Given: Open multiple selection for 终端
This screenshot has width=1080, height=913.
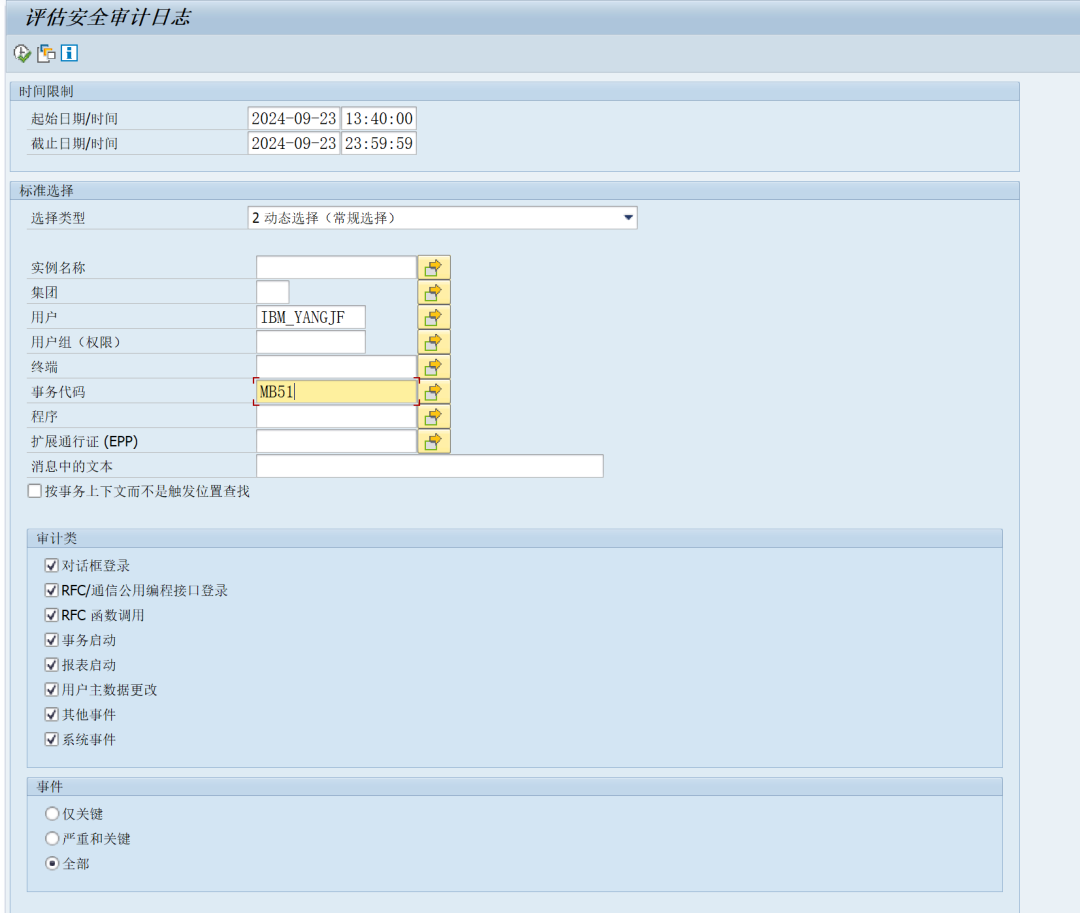Looking at the screenshot, I should pos(434,367).
